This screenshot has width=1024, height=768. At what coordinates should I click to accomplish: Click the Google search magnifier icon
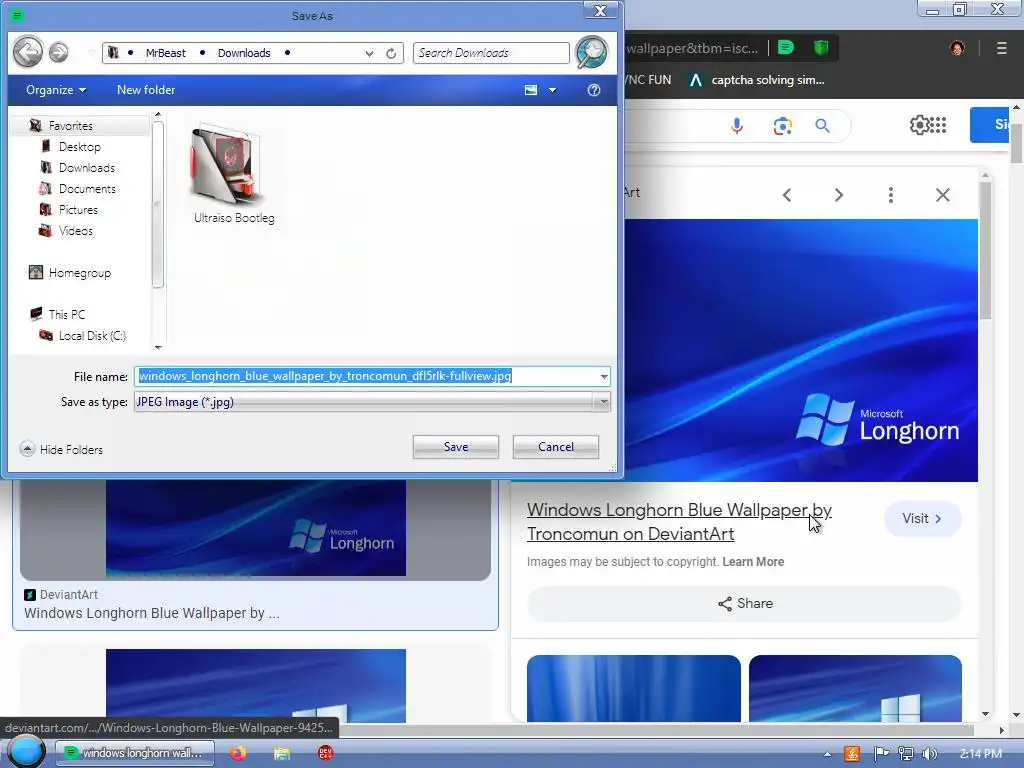[822, 125]
